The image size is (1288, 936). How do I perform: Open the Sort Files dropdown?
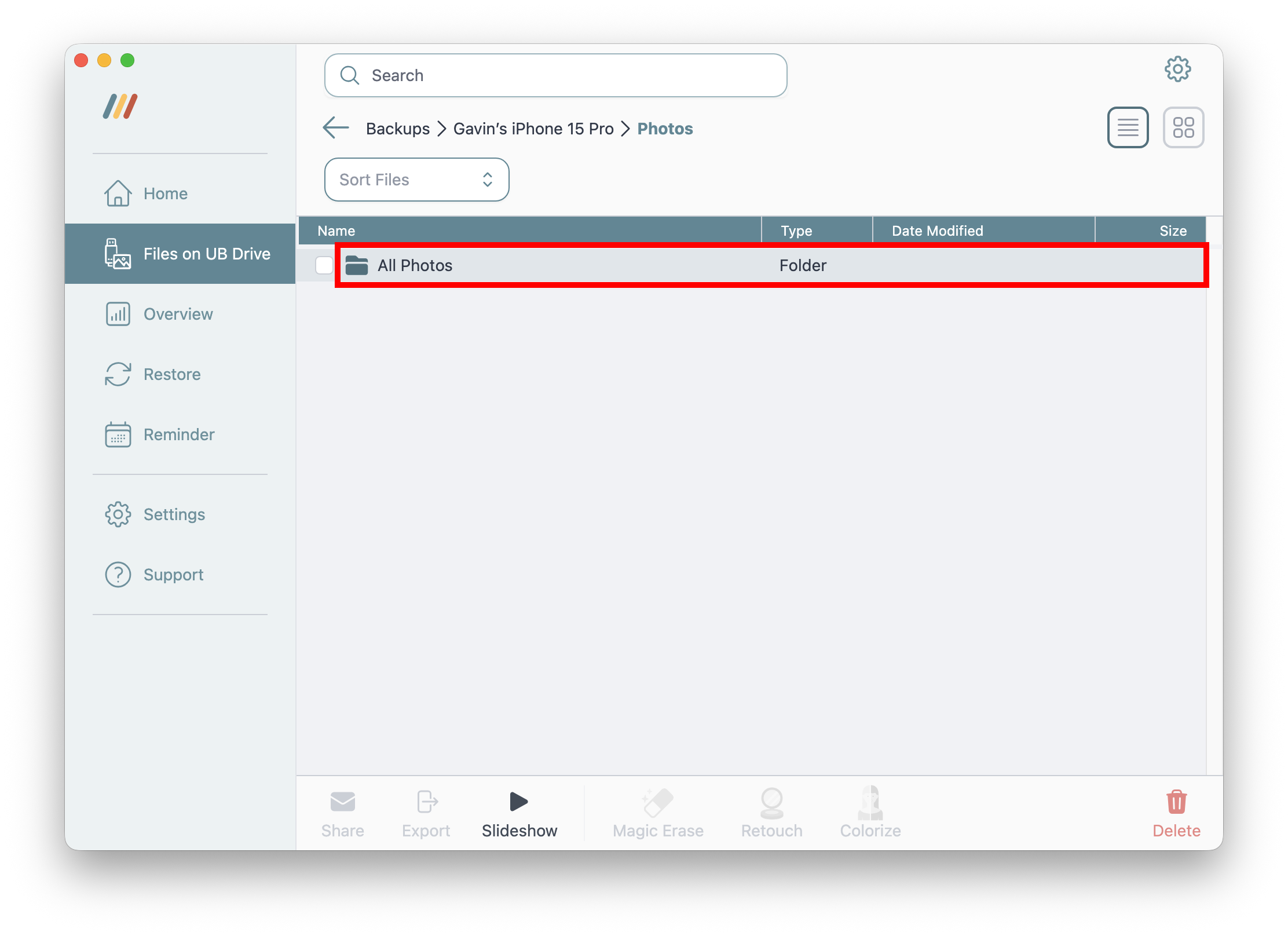[416, 180]
